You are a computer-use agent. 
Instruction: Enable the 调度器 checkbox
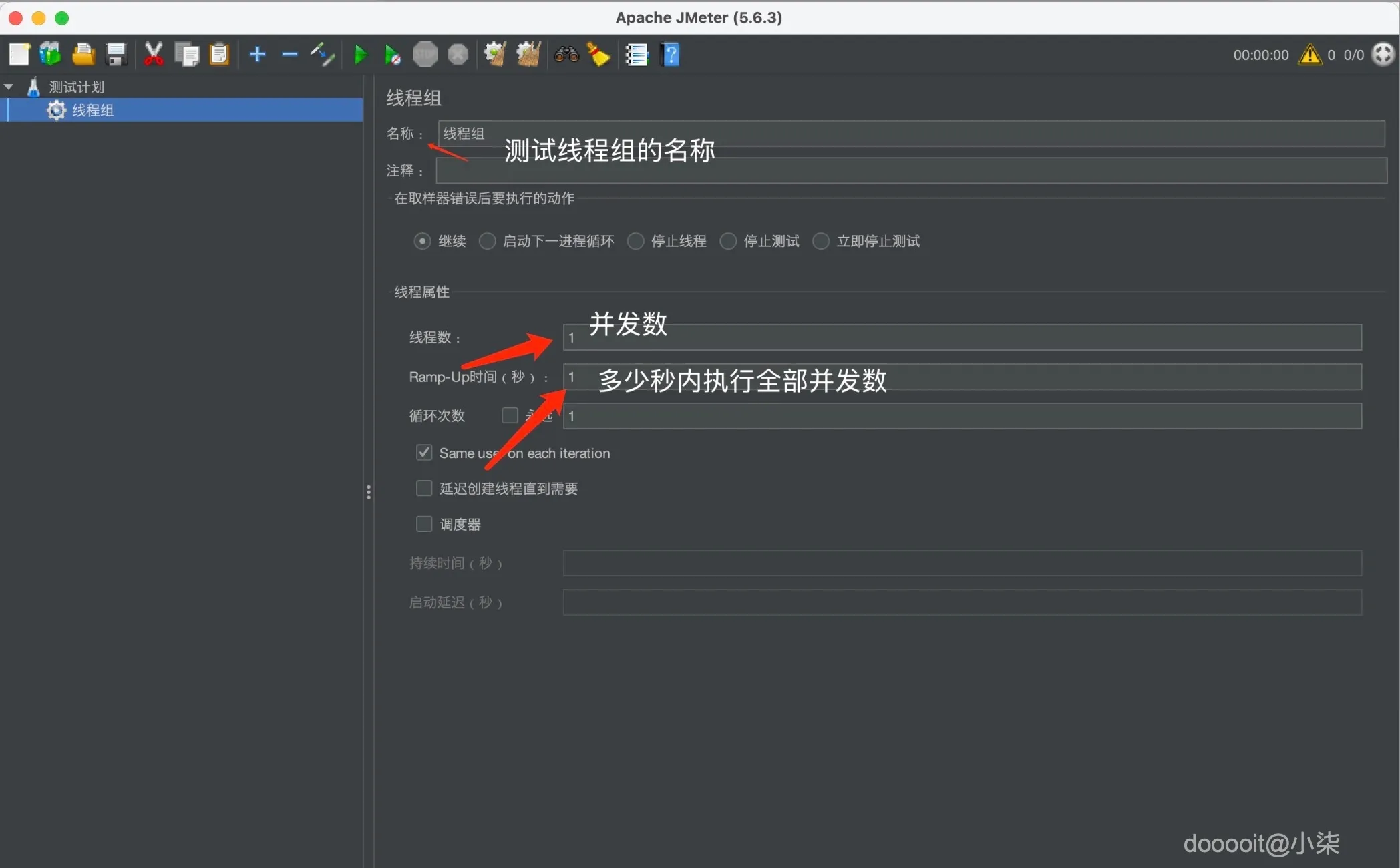(x=424, y=524)
